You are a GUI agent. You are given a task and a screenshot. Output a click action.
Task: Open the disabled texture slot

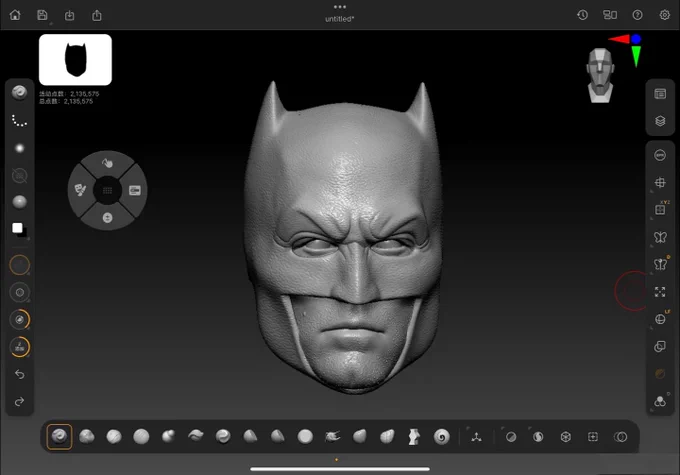pos(20,176)
